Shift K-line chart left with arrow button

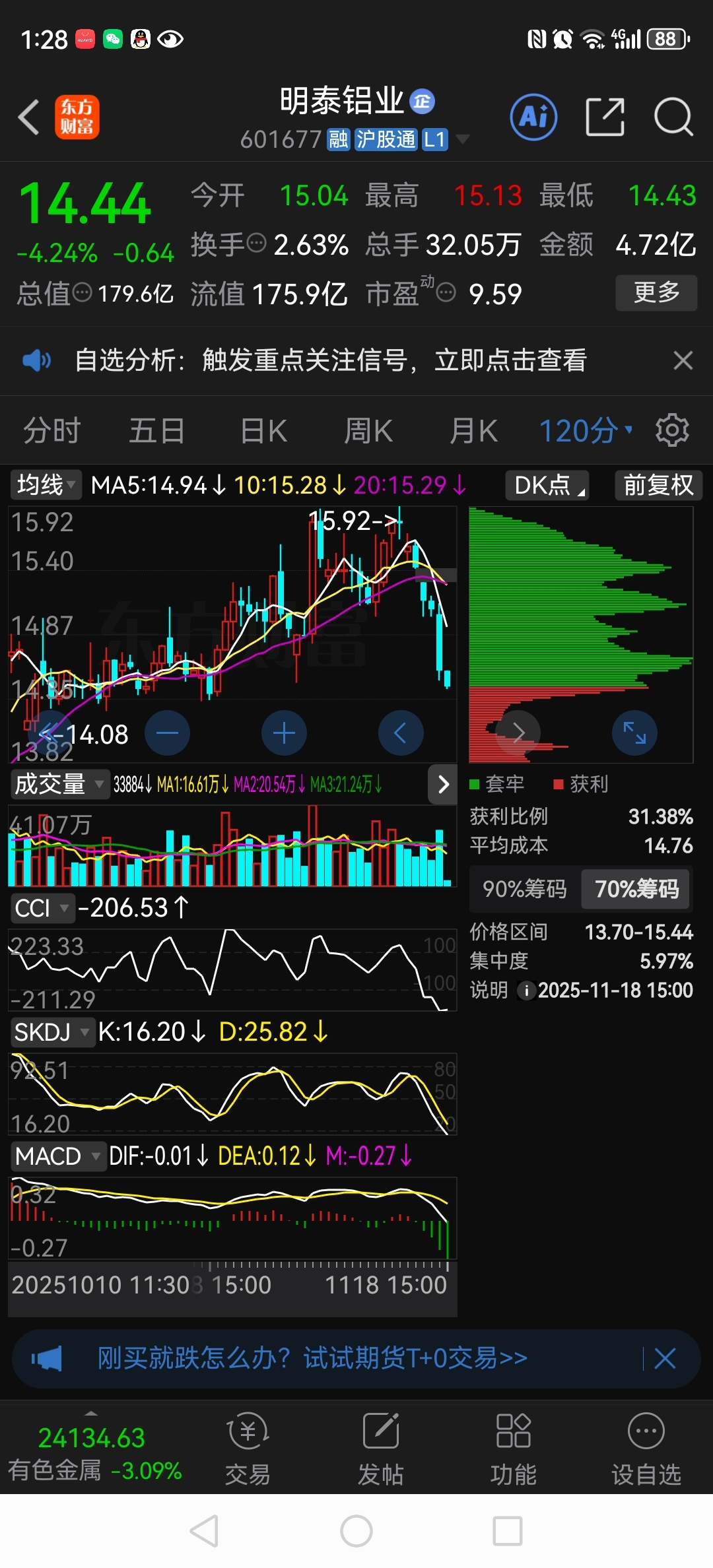pyautogui.click(x=401, y=733)
